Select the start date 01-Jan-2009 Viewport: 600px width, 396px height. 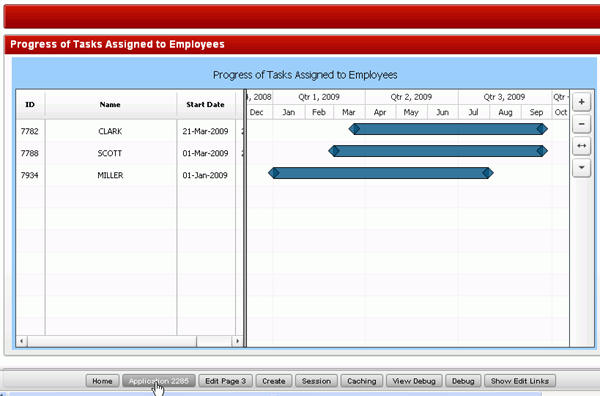(x=205, y=175)
